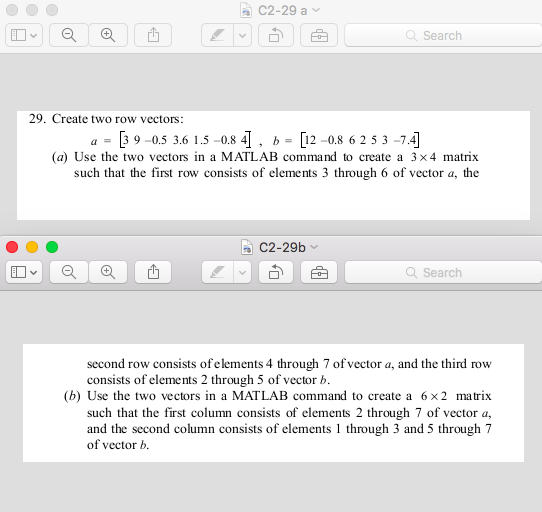Viewport: 542px width, 512px height.
Task: Select highlight pen in C2-29 a window
Action: click(217, 35)
